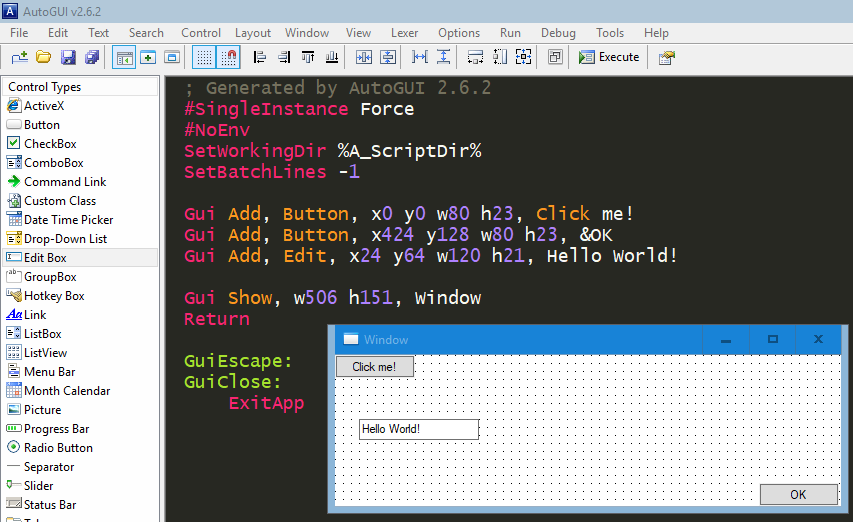Select Month Calendar control type
This screenshot has width=853, height=522.
81,391
